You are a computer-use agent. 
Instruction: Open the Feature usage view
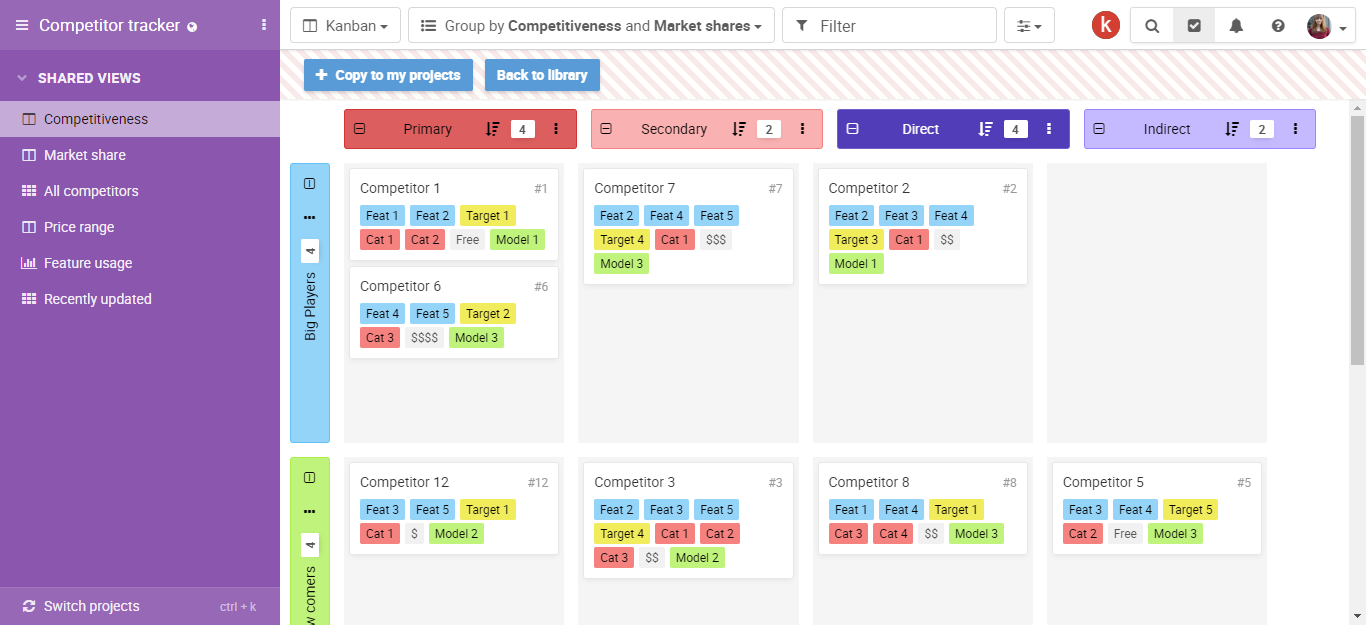pos(140,263)
